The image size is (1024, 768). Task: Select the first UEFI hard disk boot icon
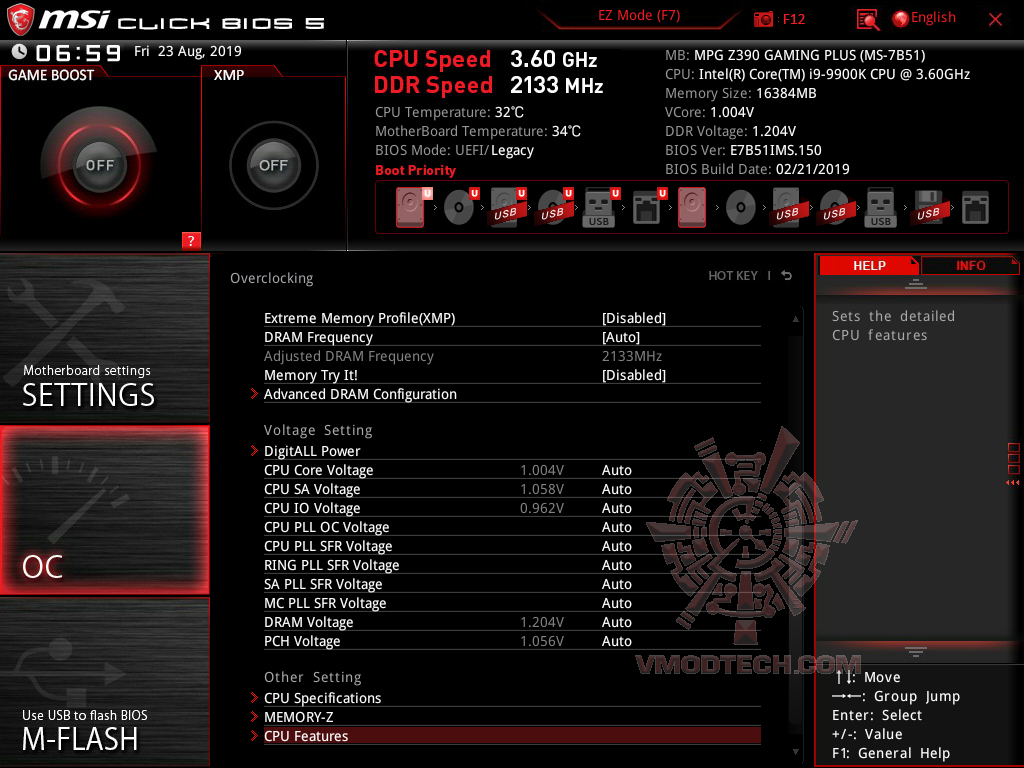coord(412,207)
